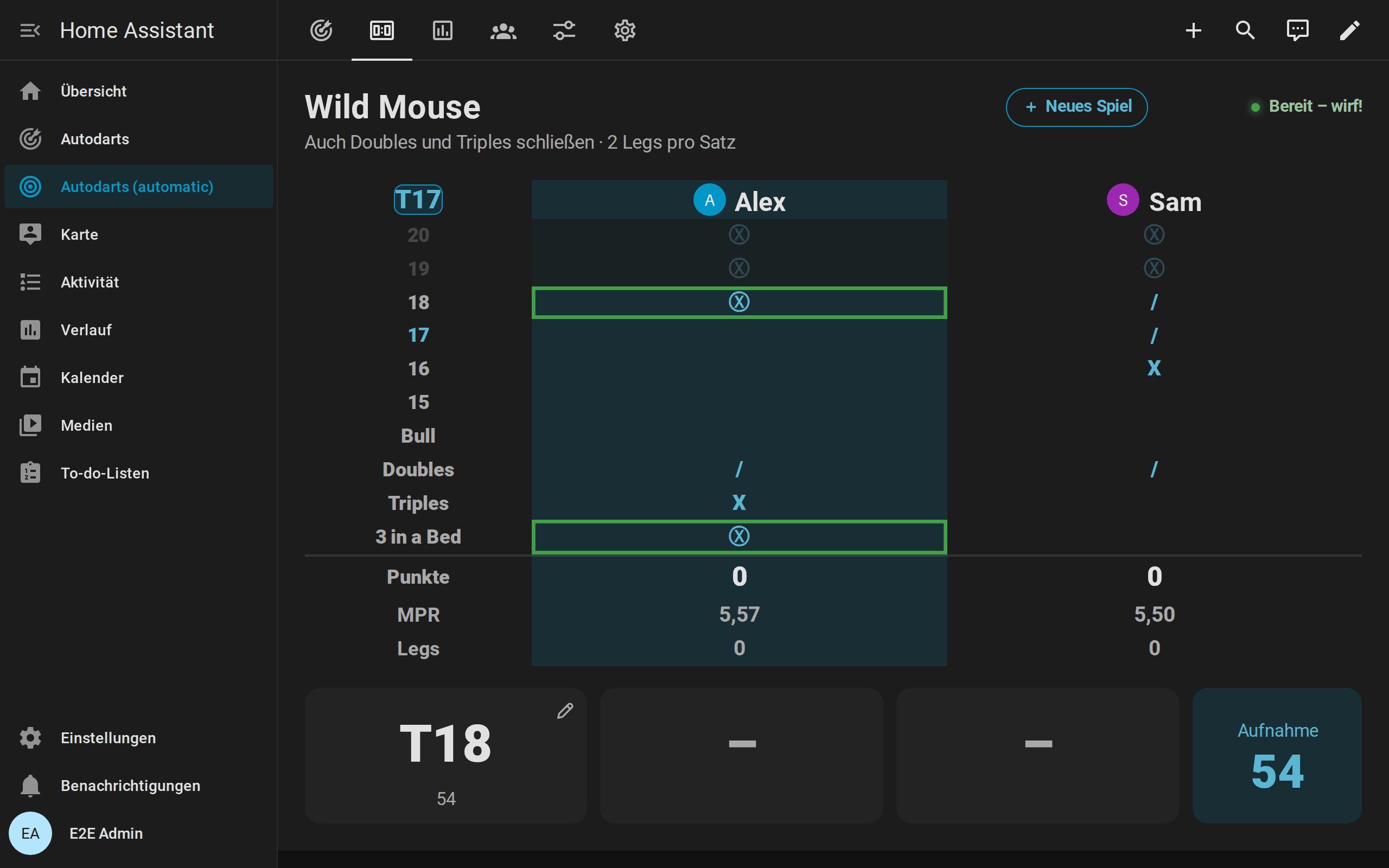Open Einstellungen settings page
Viewport: 1389px width, 868px height.
click(x=139, y=738)
